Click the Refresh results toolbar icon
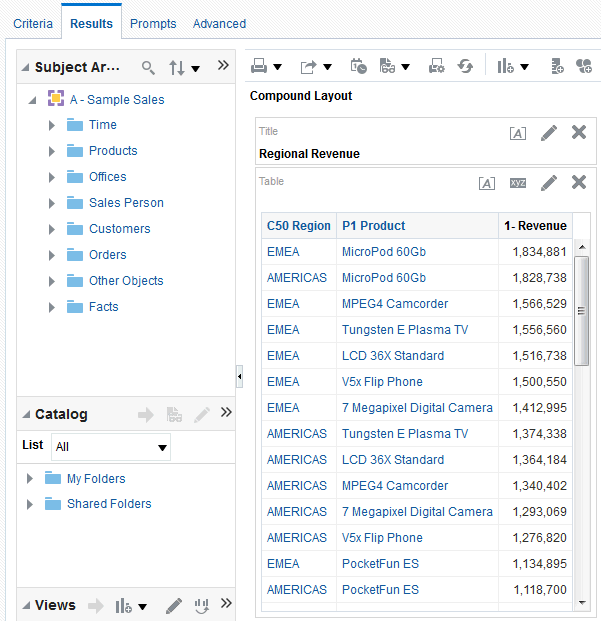601x621 pixels. [x=465, y=66]
